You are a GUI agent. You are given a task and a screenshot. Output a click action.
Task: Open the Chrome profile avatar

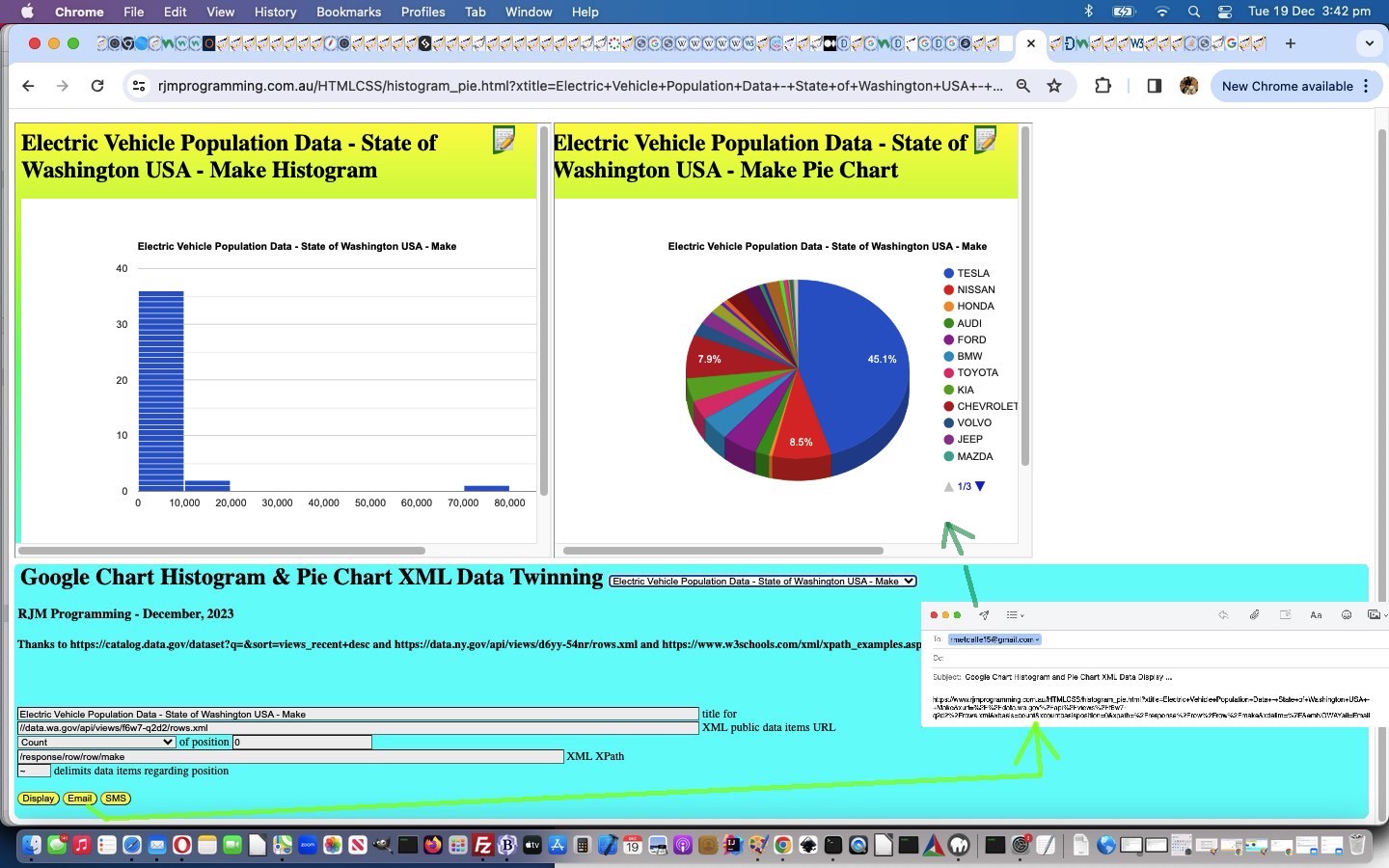click(1189, 86)
